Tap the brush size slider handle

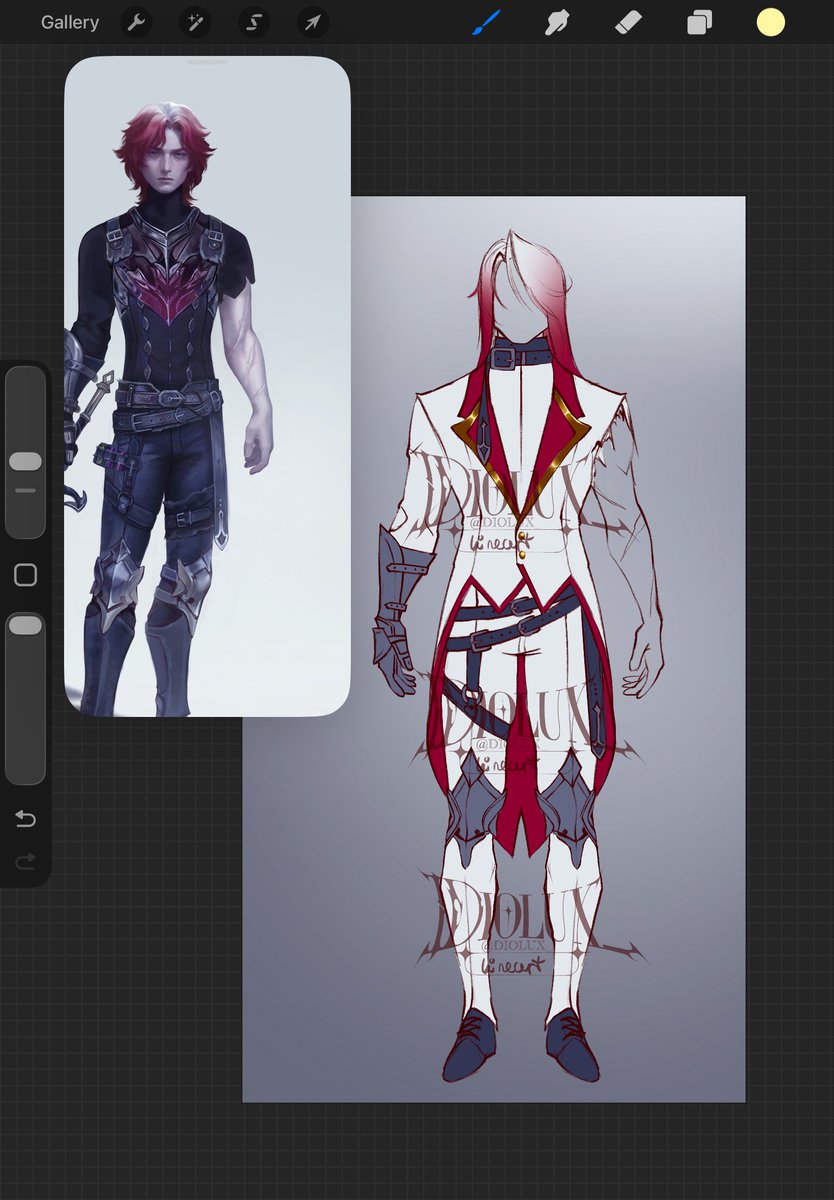(25, 461)
